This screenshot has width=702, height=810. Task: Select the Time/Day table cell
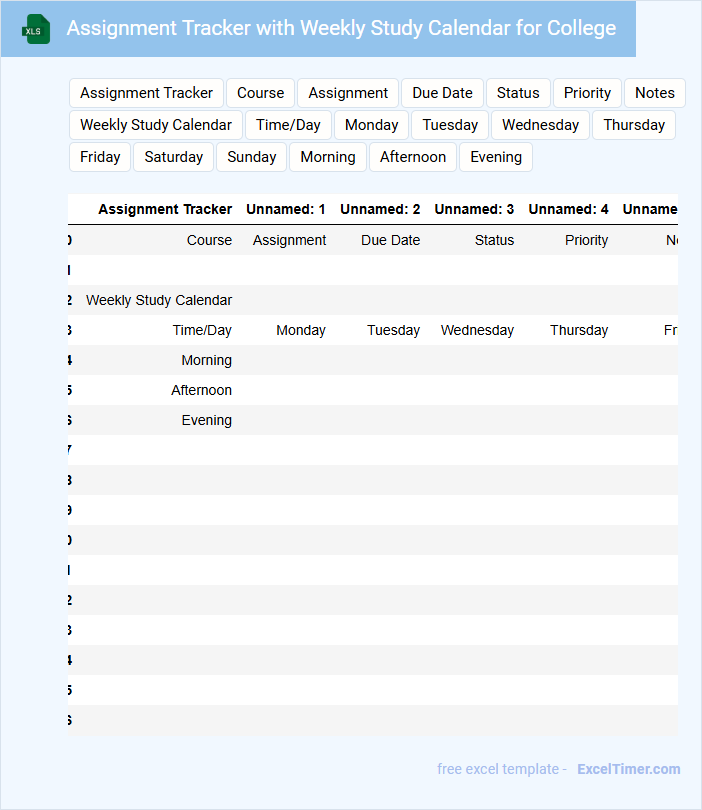pyautogui.click(x=202, y=330)
